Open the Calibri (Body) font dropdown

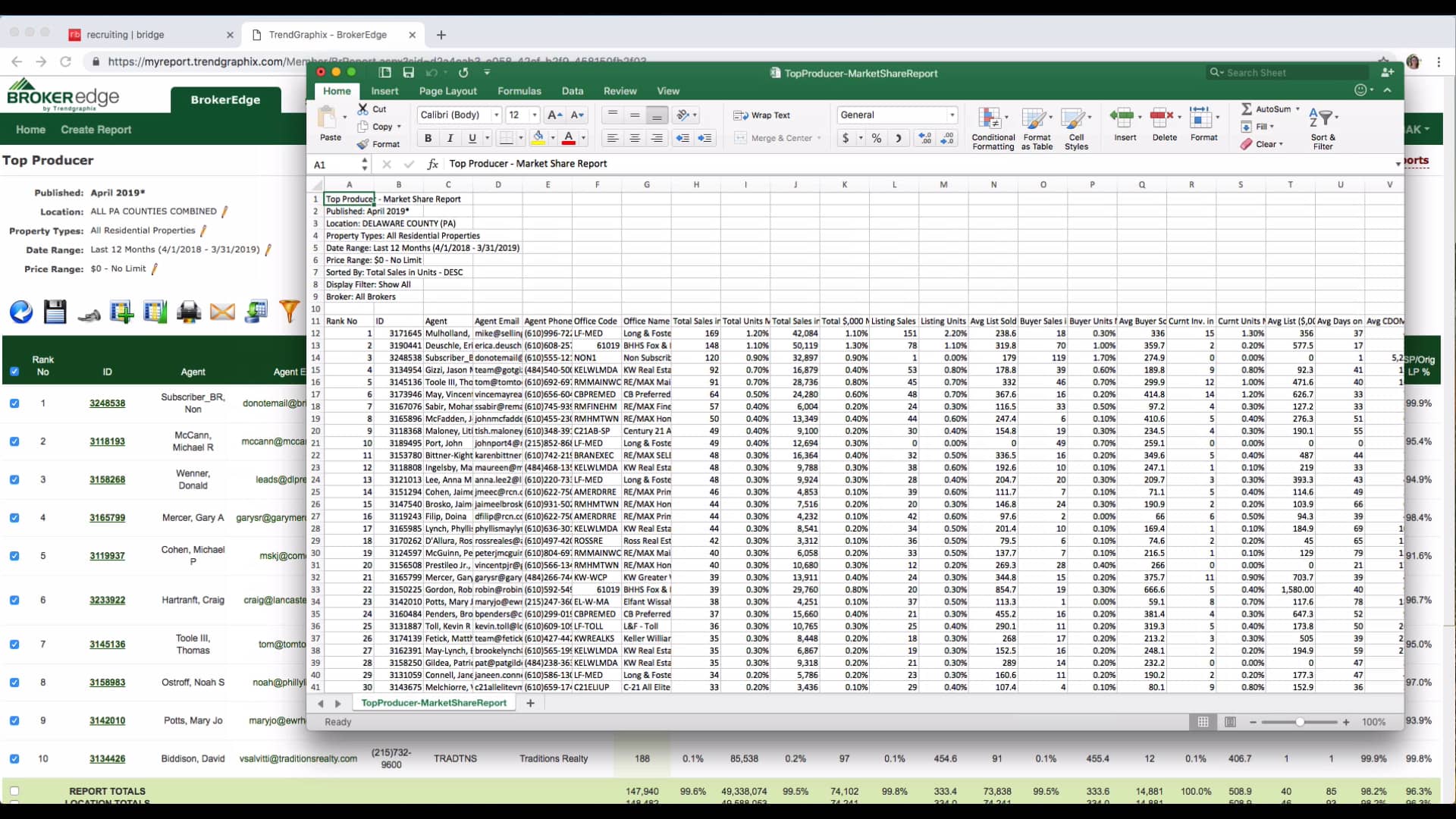(x=497, y=115)
